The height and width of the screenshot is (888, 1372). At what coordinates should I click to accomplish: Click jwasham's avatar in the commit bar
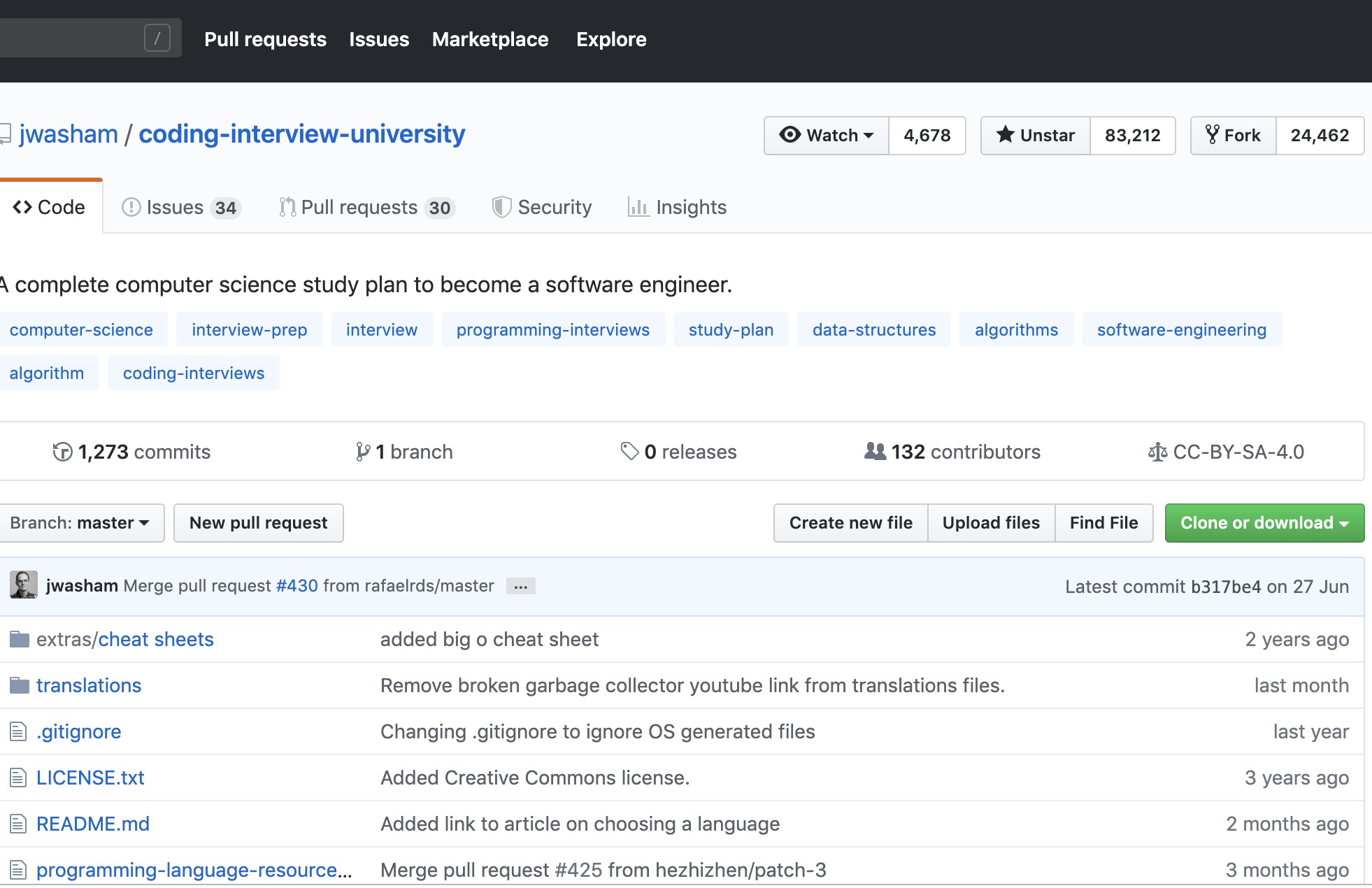click(24, 585)
